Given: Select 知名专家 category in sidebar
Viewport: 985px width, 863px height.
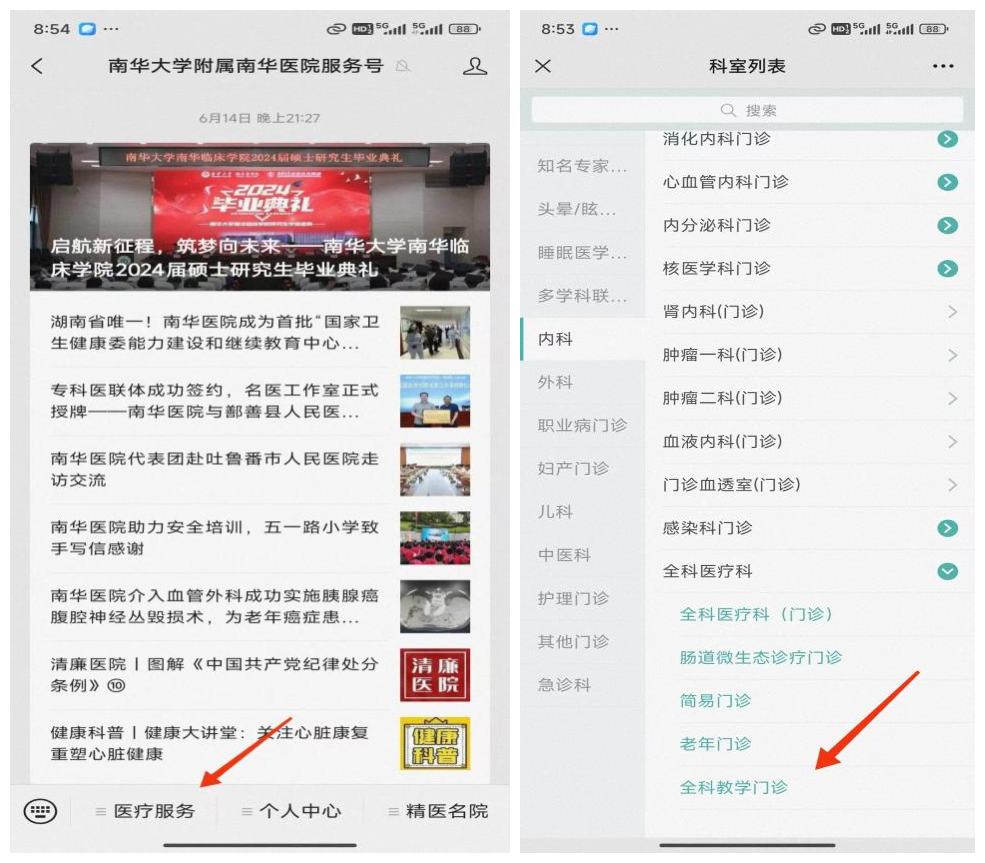Looking at the screenshot, I should point(582,166).
